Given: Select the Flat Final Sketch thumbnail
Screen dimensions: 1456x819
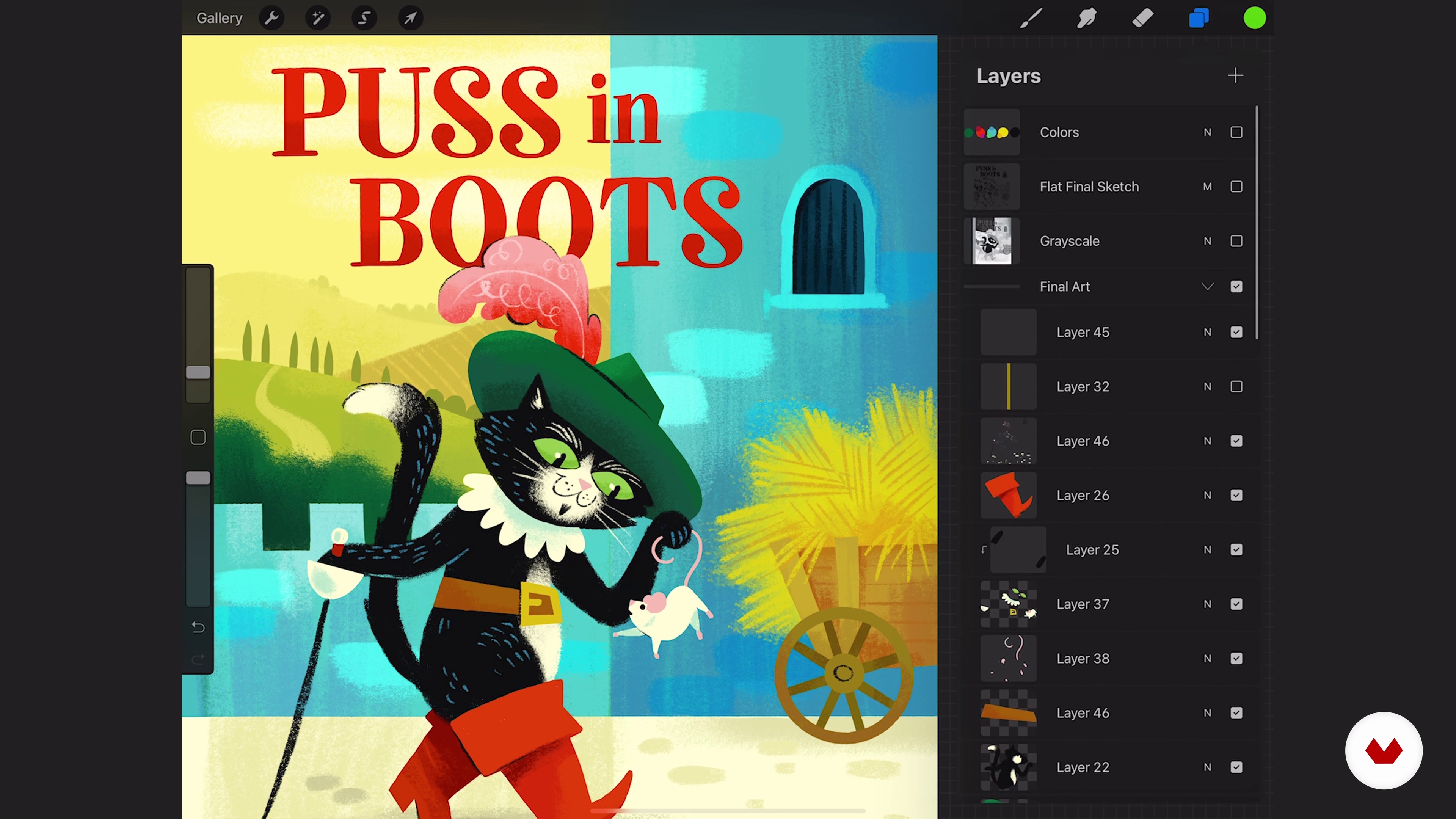Looking at the screenshot, I should 992,187.
